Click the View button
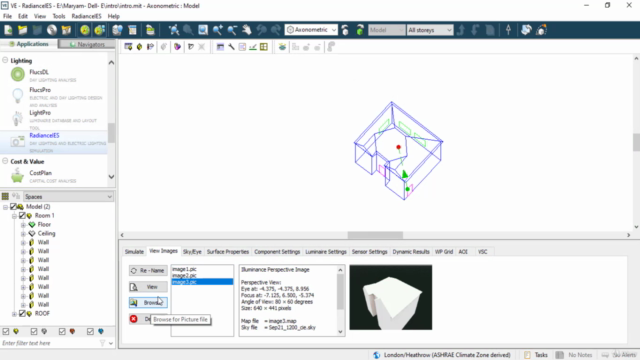Viewport: 640px width, 360px height. 148,287
